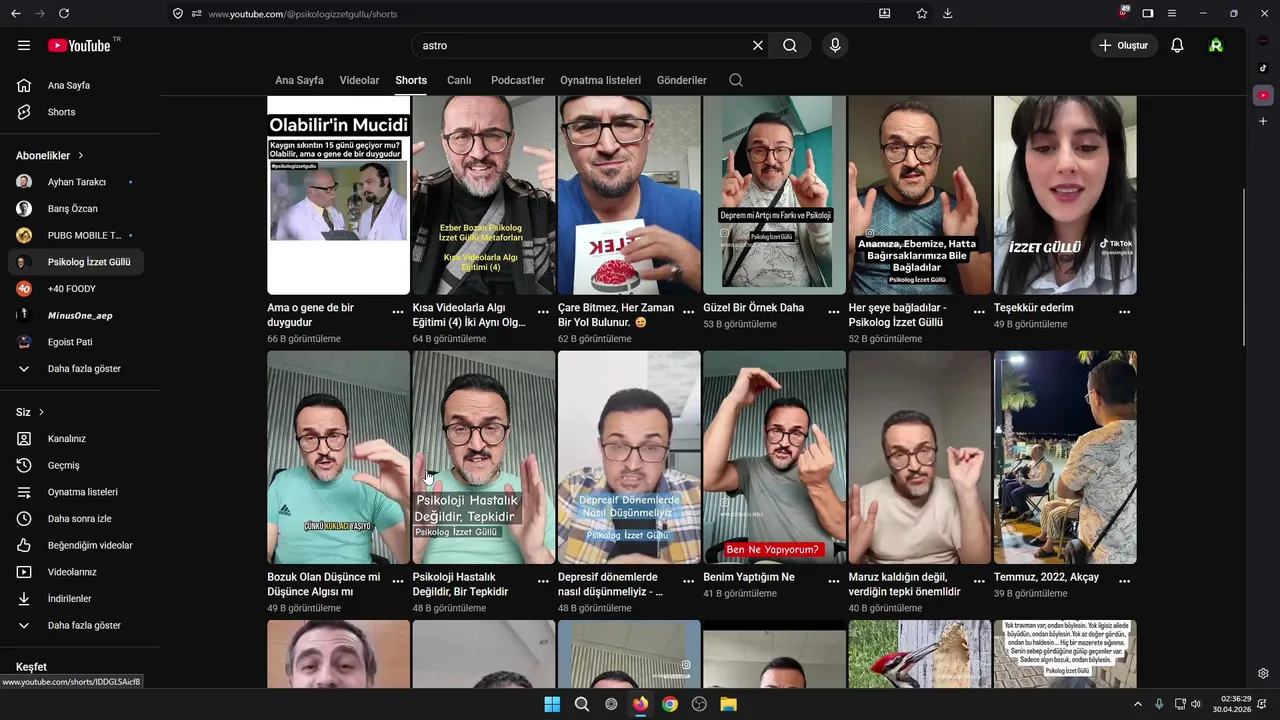Open more options for 'Benim Yaptığım Ne'

834,581
